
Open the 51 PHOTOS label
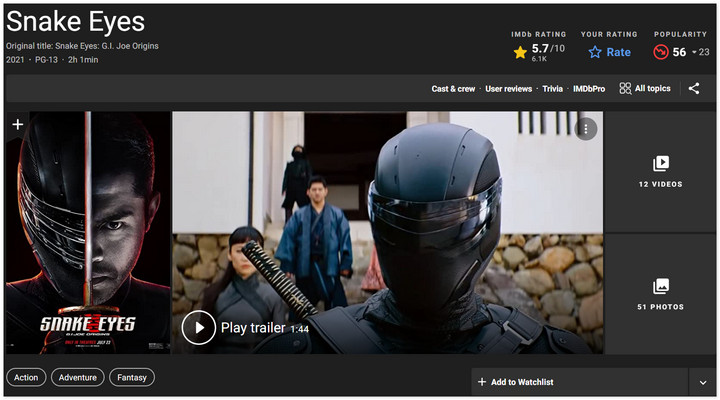point(661,307)
